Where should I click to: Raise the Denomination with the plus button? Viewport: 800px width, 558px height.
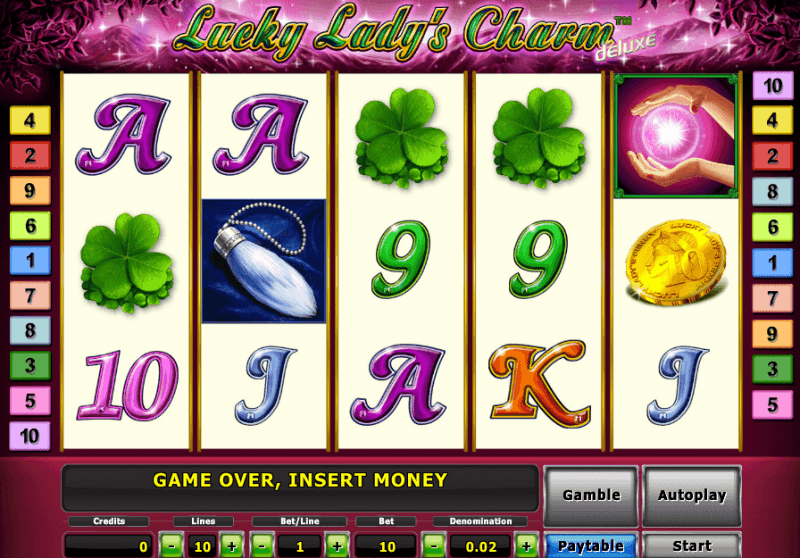[x=526, y=546]
